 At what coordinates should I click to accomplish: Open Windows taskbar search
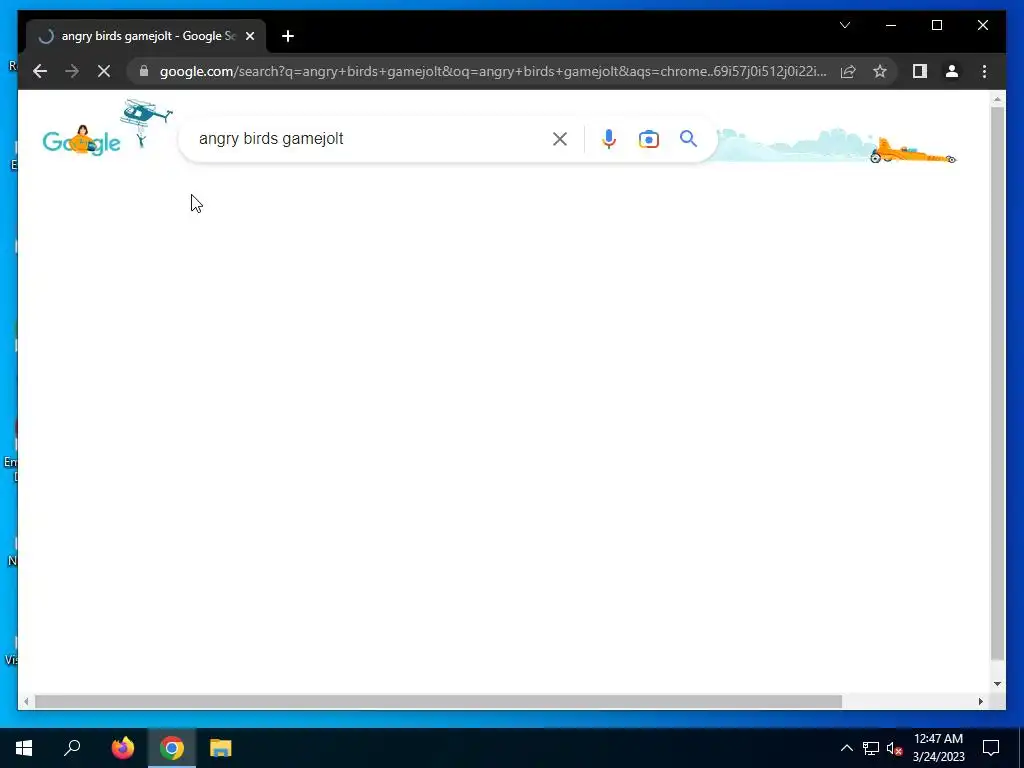coord(72,748)
